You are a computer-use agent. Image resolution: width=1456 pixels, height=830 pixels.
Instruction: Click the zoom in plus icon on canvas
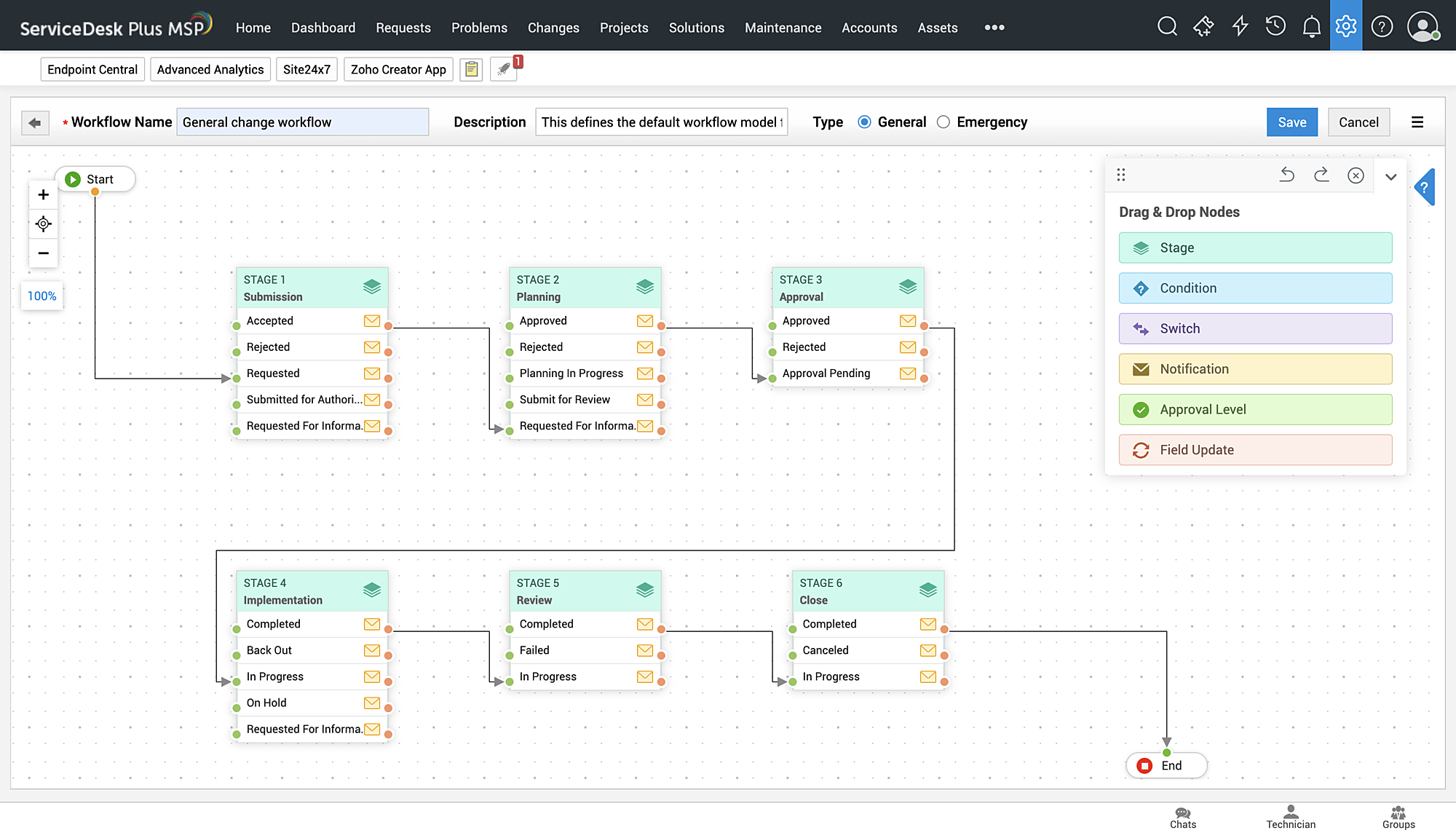point(43,194)
